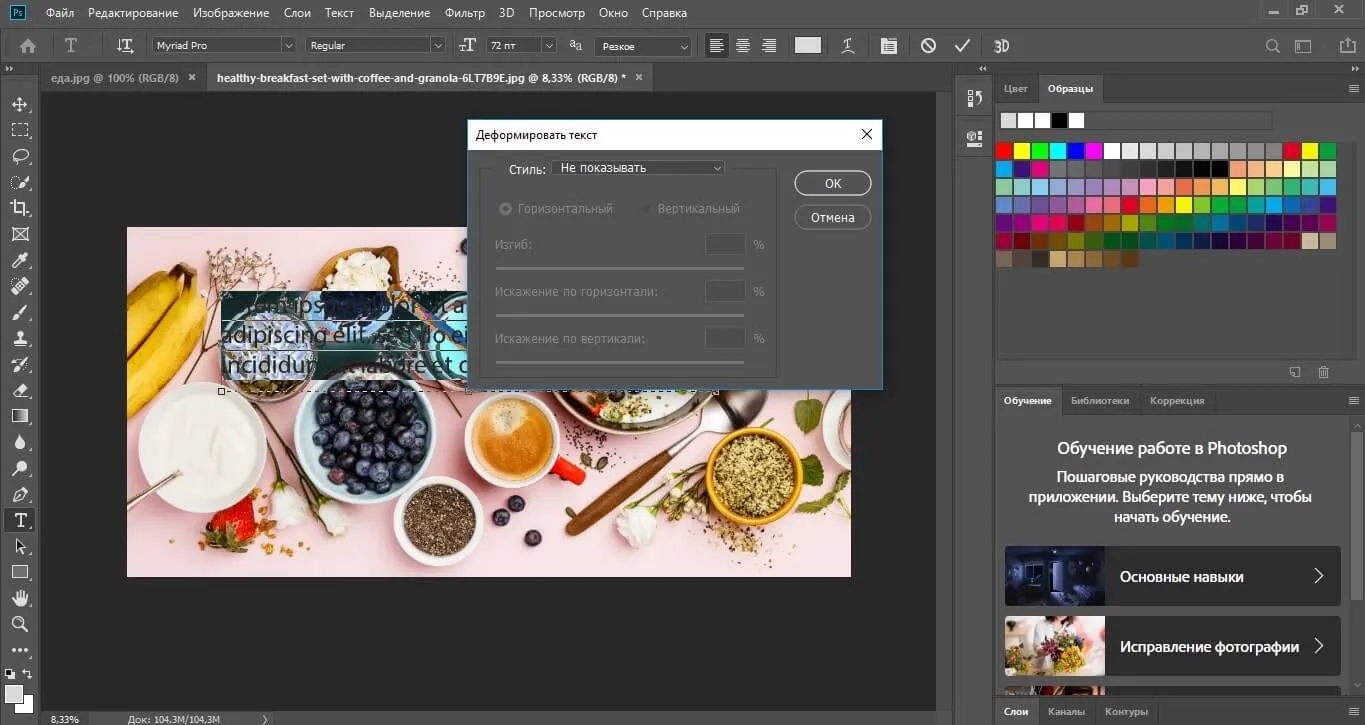
Task: Select the Hand tool
Action: point(20,598)
